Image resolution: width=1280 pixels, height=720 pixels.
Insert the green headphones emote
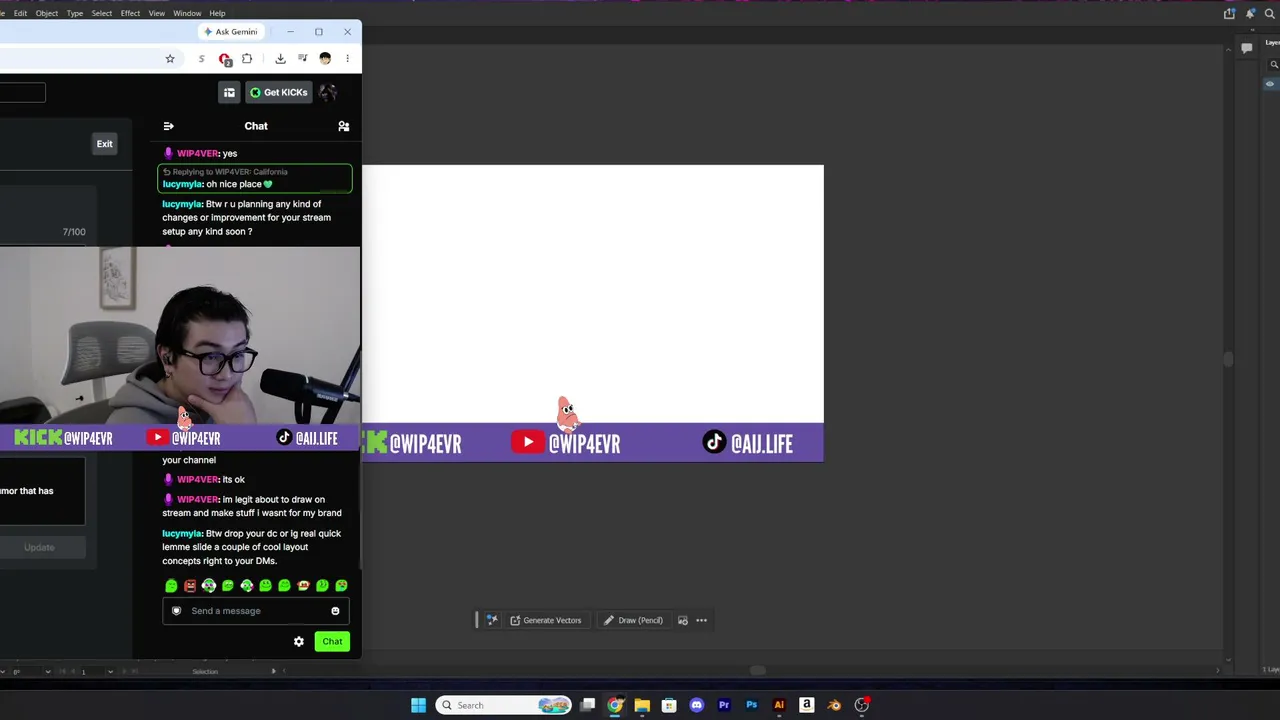pos(209,586)
